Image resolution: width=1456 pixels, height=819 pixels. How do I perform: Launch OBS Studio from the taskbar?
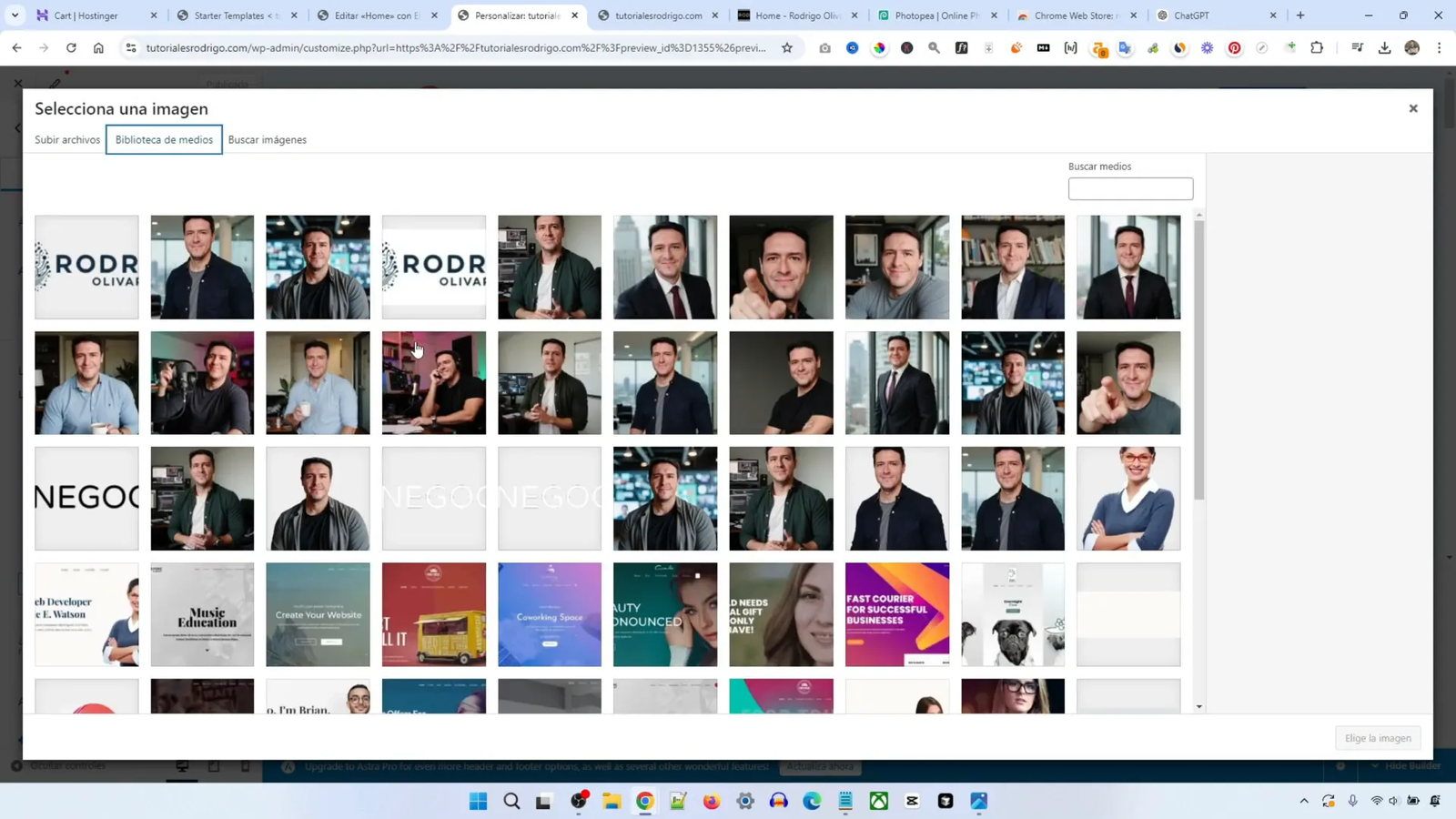pos(580,803)
